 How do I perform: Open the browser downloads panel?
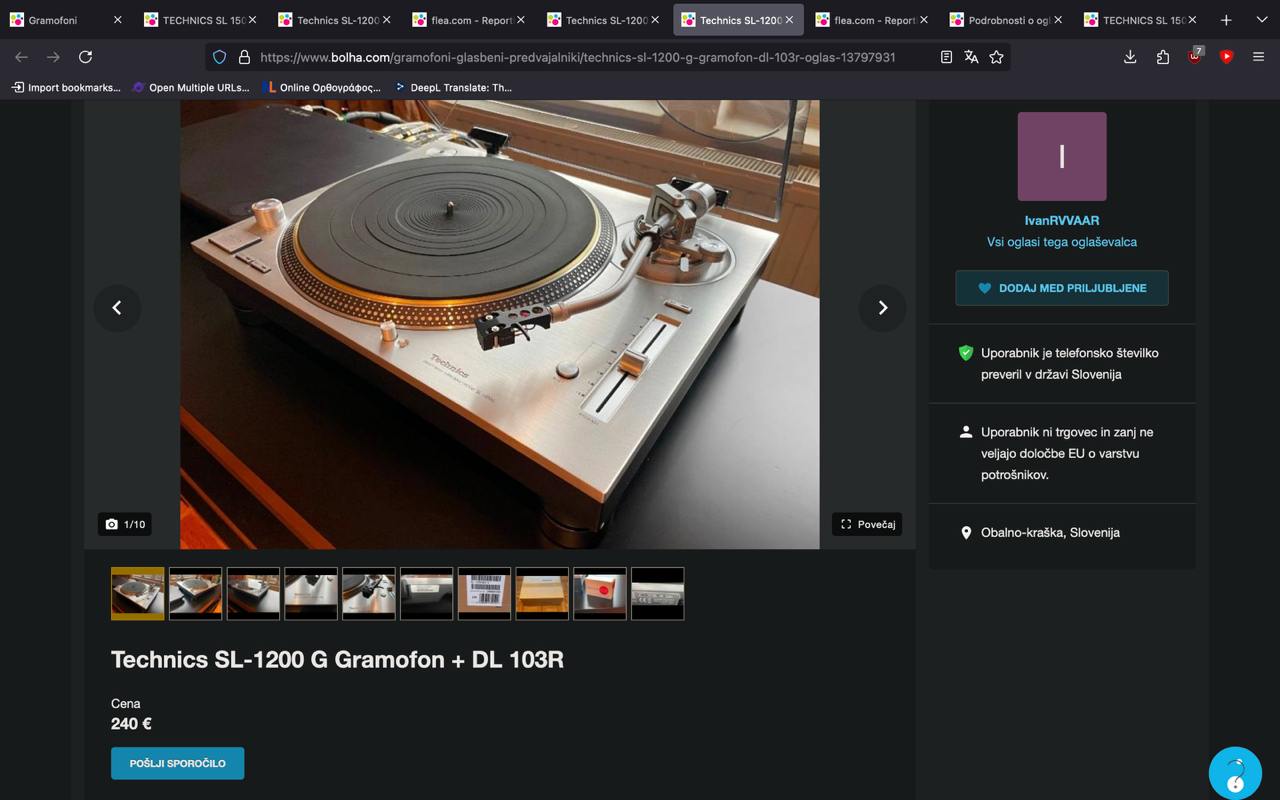1130,57
